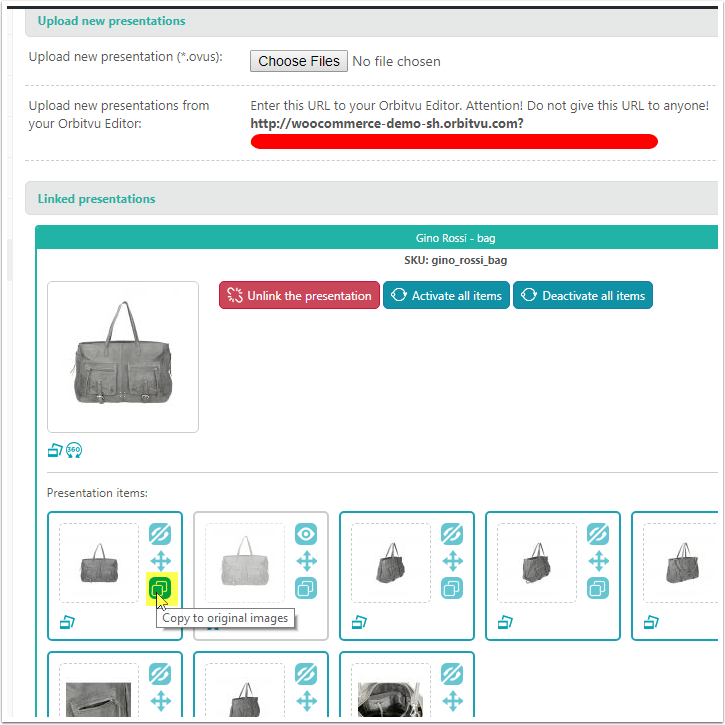Toggle visibility of the pocket close-up item

(160, 674)
